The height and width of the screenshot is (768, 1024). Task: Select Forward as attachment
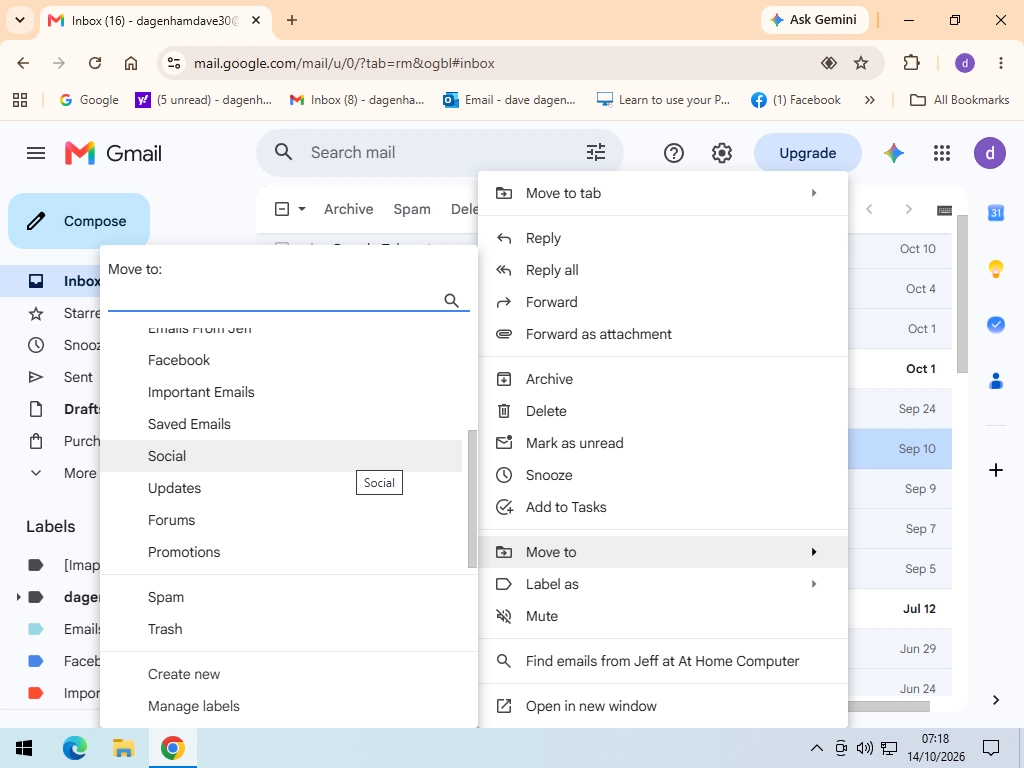(x=663, y=334)
